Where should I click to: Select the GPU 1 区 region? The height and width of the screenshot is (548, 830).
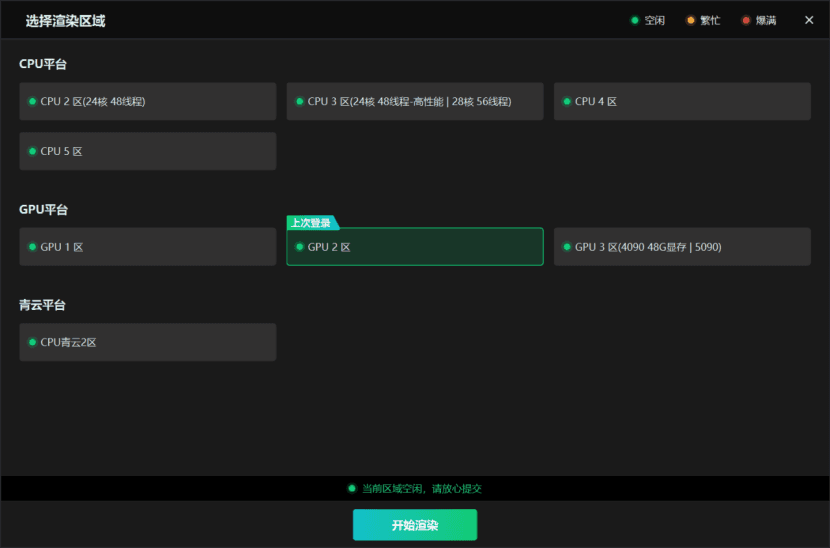[147, 247]
